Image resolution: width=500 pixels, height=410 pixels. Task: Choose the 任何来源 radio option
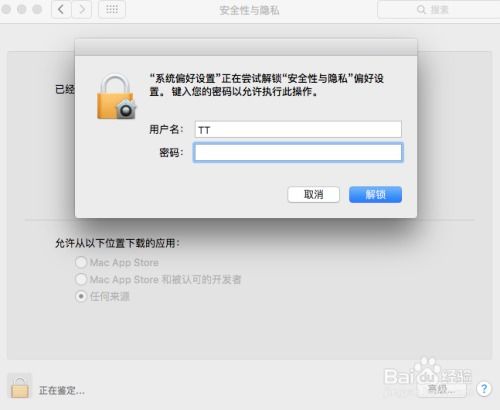pos(81,296)
